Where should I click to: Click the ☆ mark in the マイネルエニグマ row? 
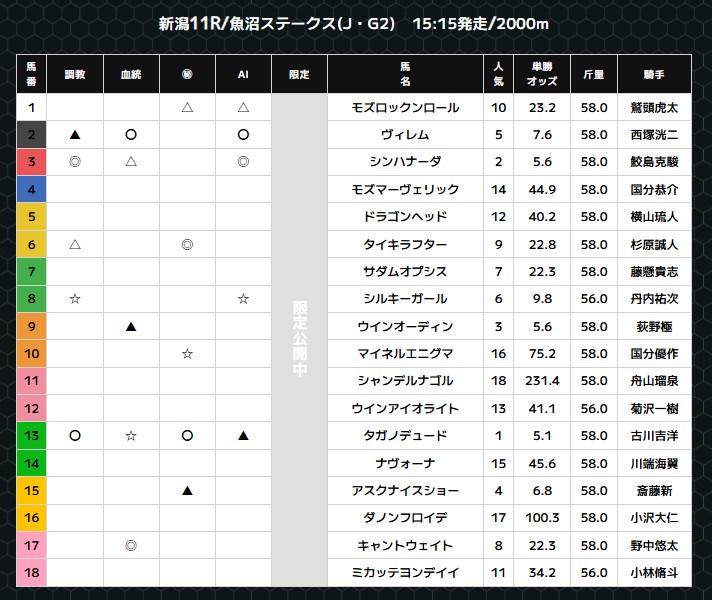click(x=187, y=354)
